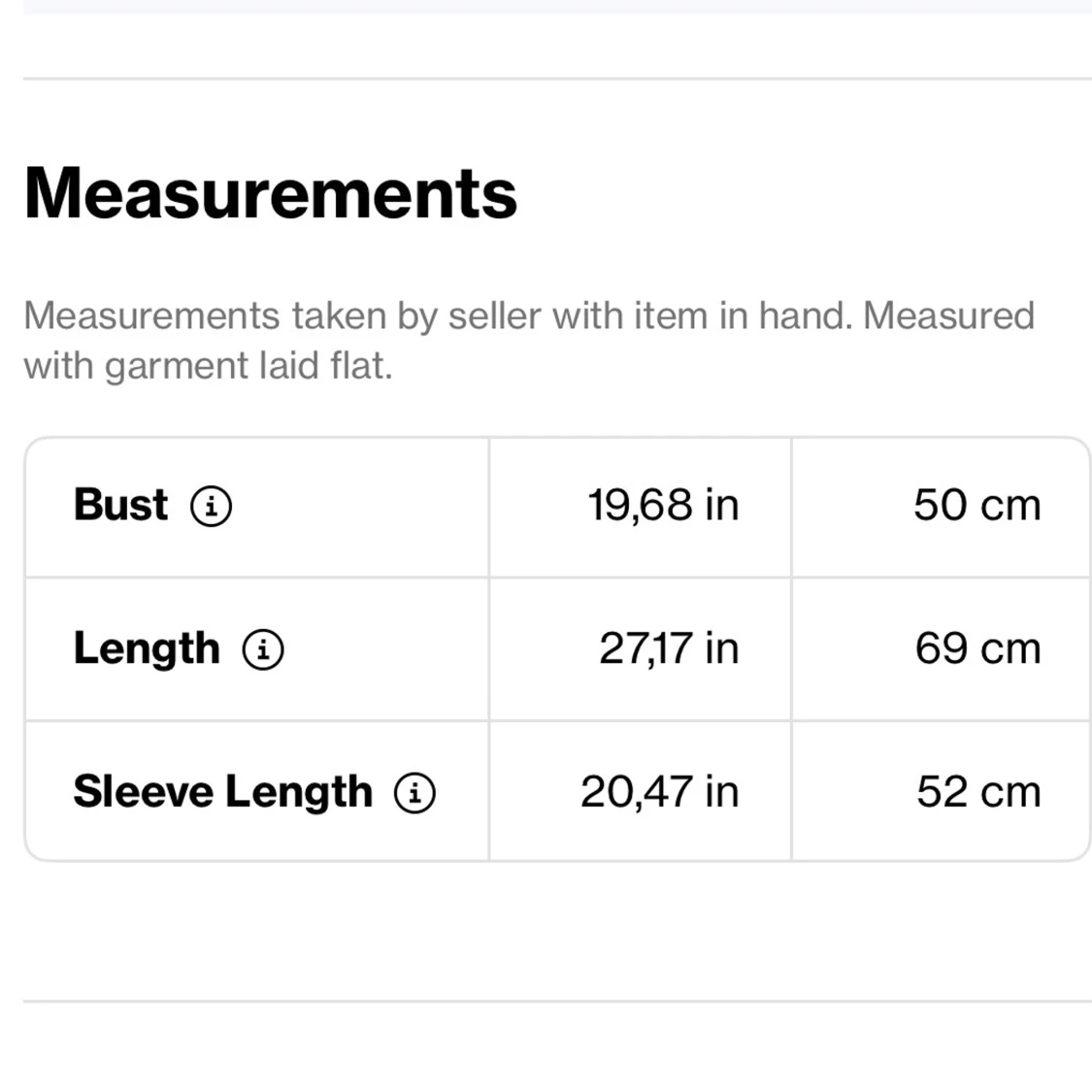This screenshot has height=1092, width=1092.
Task: Click the Measurements section heading
Action: pos(271,193)
